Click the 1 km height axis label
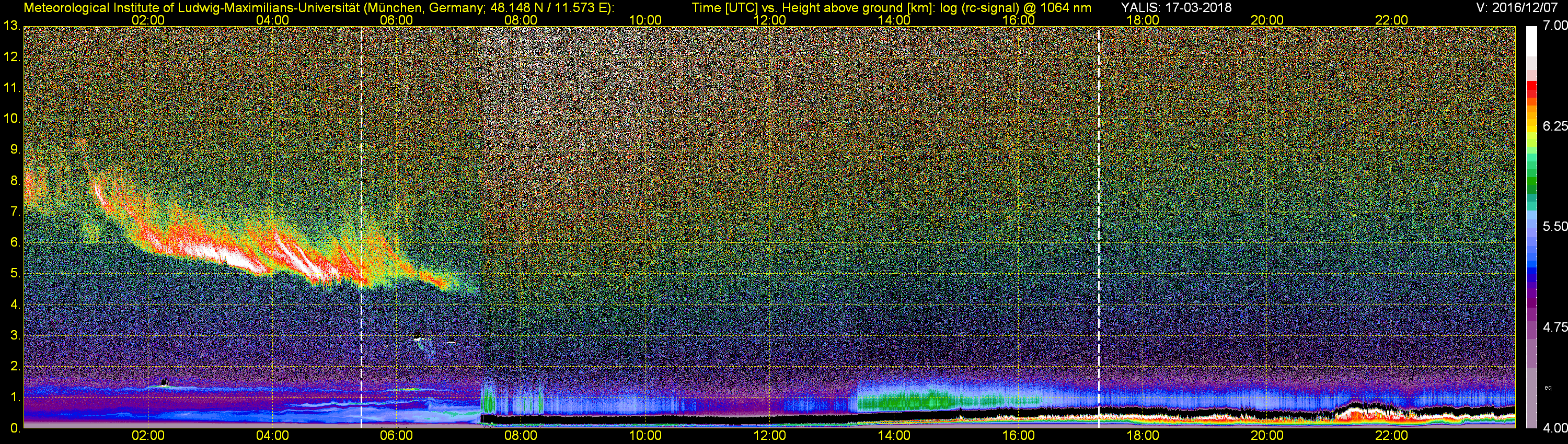This screenshot has width=1568, height=444. pyautogui.click(x=15, y=398)
